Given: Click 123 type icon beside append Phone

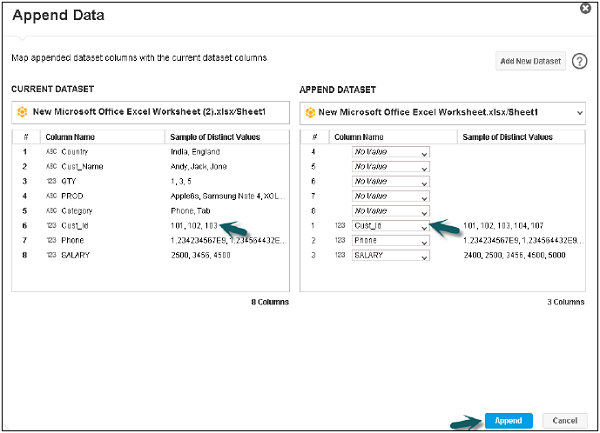Looking at the screenshot, I should [x=340, y=241].
